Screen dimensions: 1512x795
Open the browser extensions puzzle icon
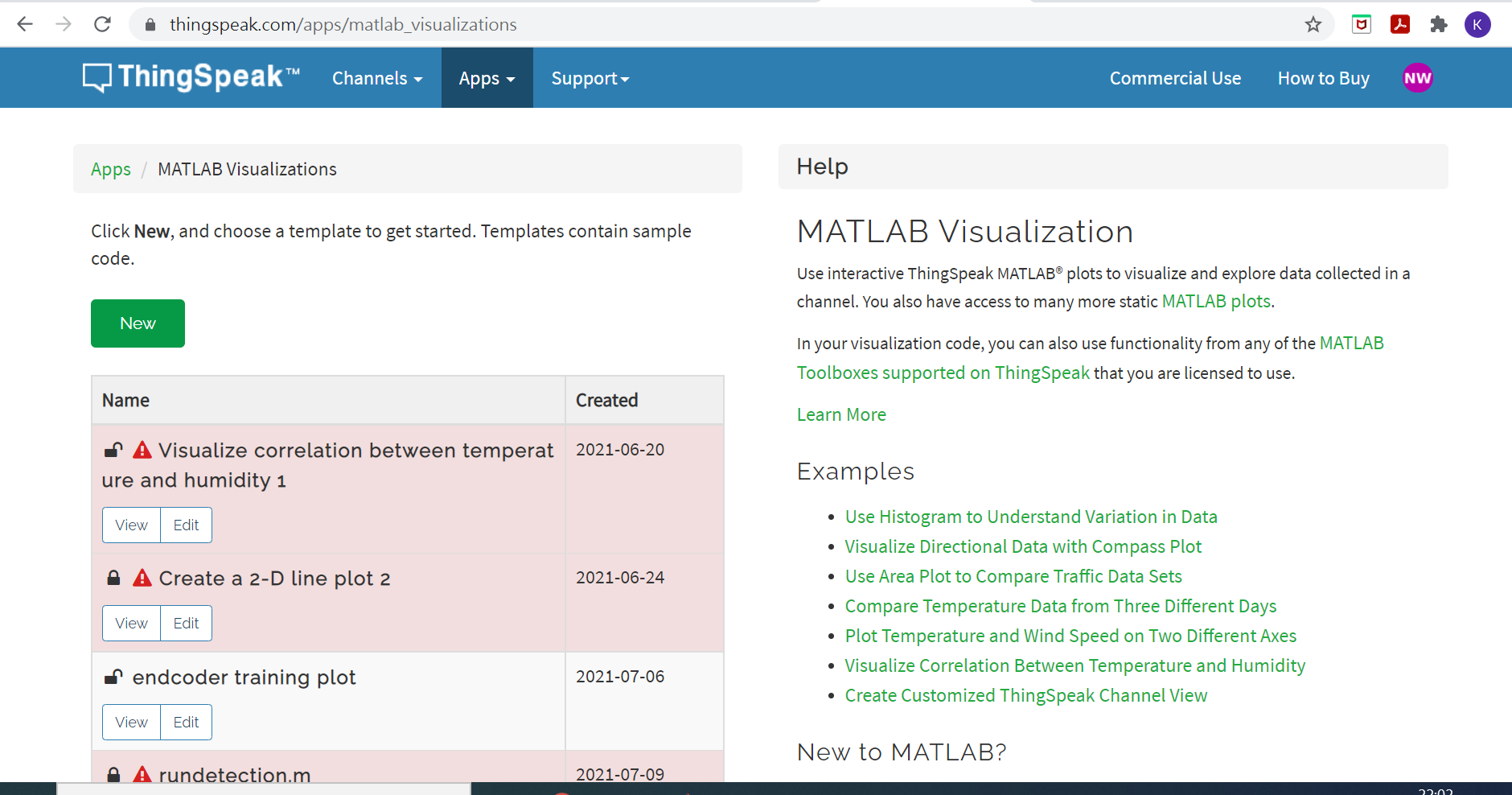(x=1439, y=25)
